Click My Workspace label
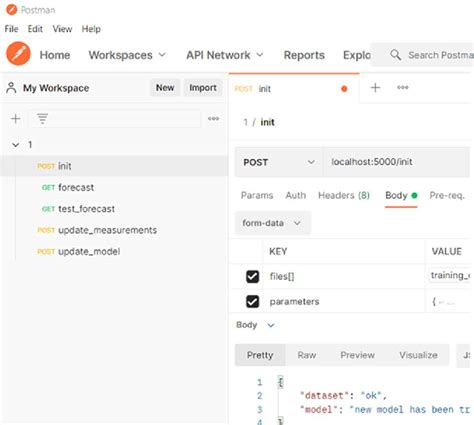The height and width of the screenshot is (425, 474). (56, 88)
